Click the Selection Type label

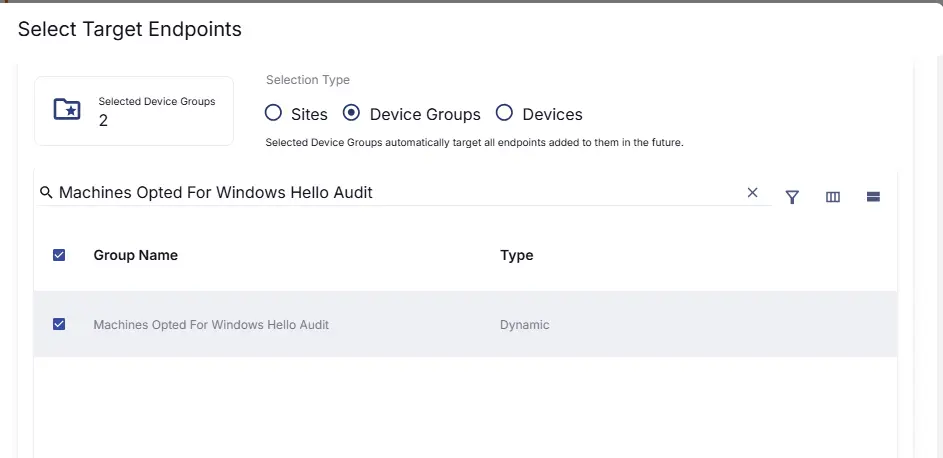pos(308,80)
